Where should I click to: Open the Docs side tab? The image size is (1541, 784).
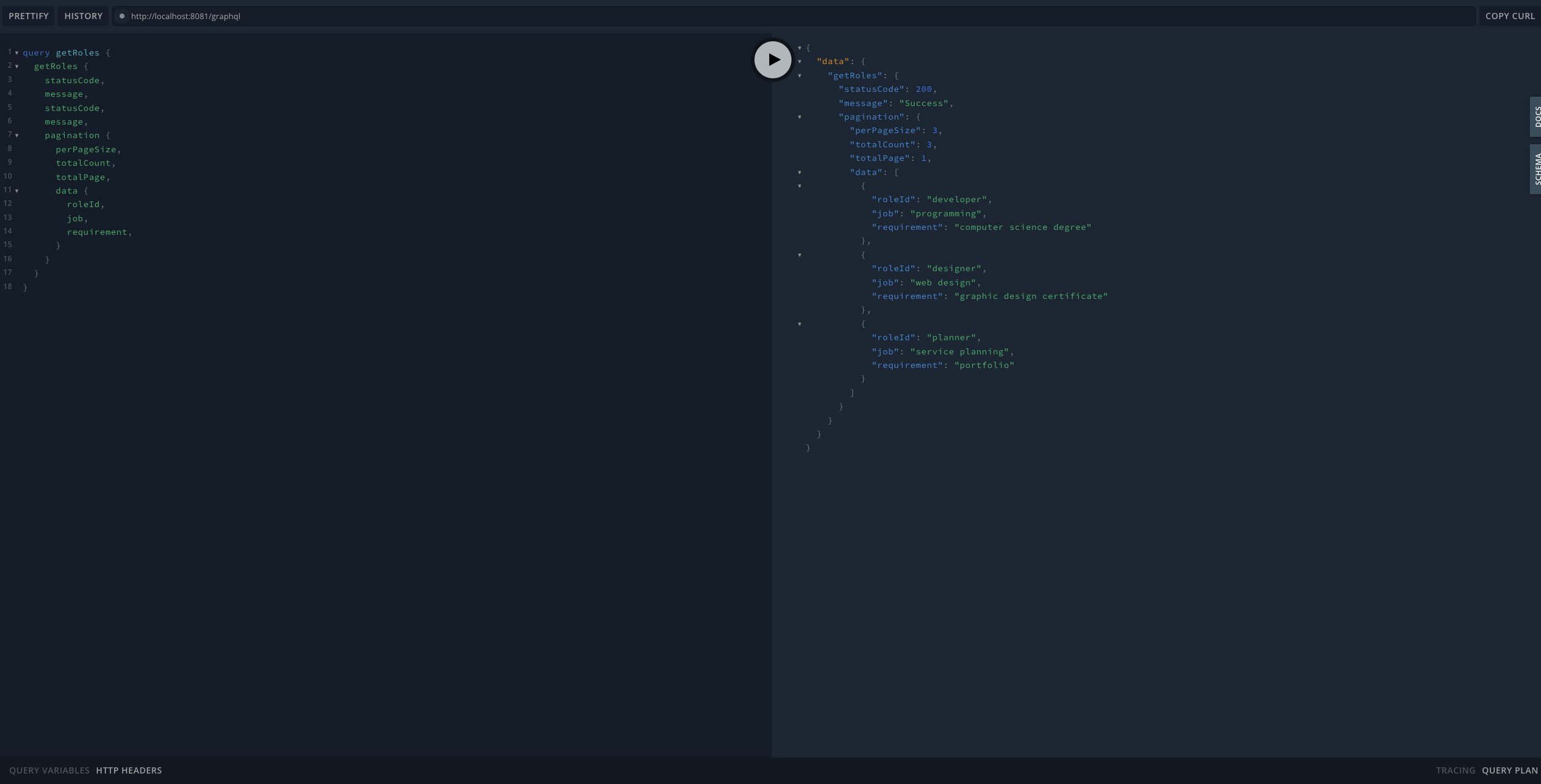click(1535, 116)
